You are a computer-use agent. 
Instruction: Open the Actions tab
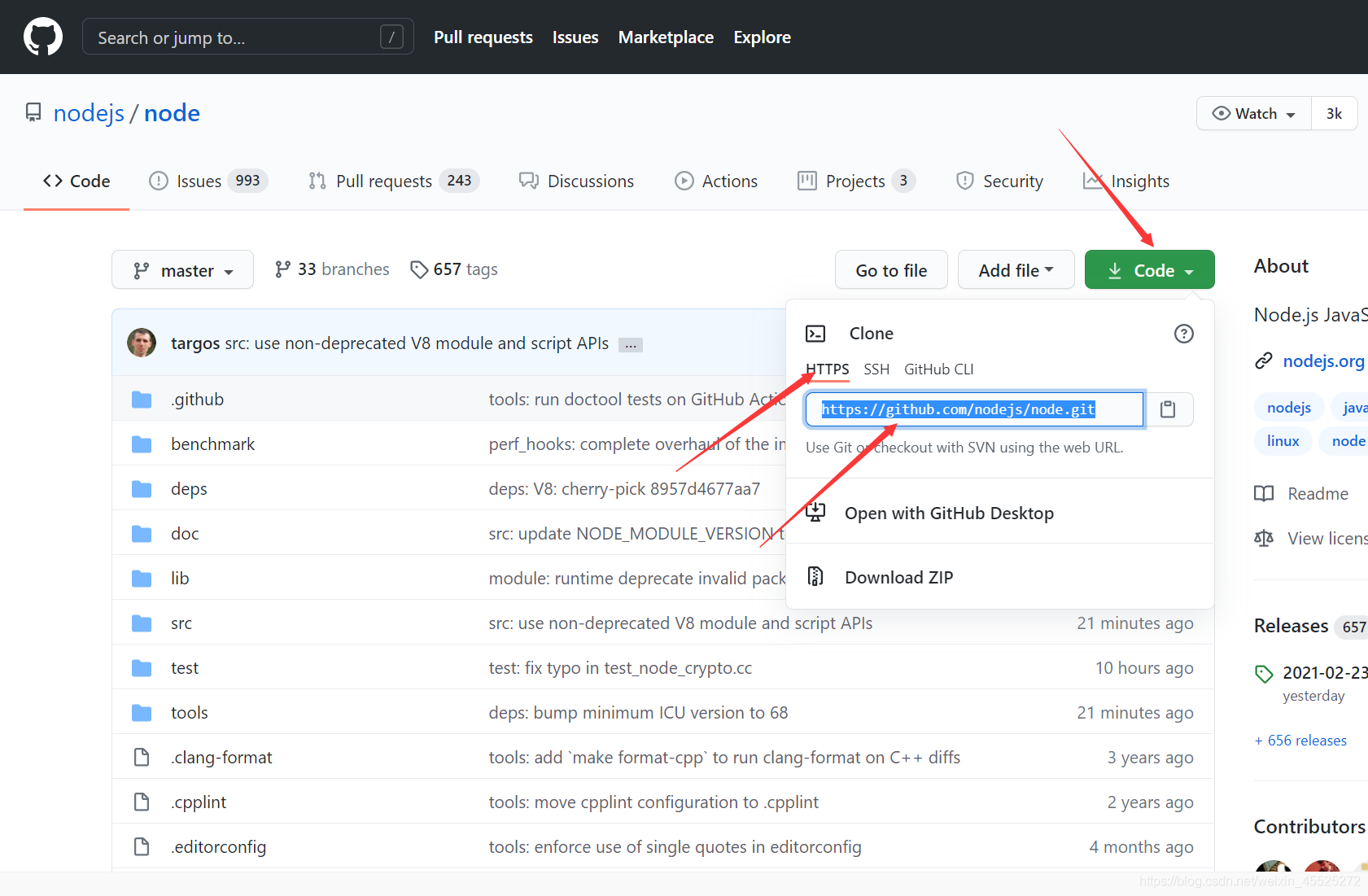click(716, 181)
